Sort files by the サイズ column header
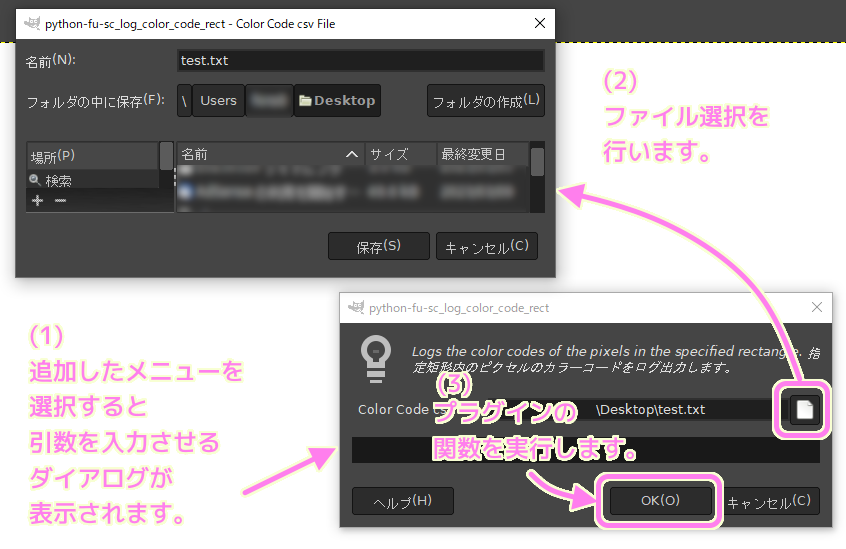 click(x=400, y=155)
